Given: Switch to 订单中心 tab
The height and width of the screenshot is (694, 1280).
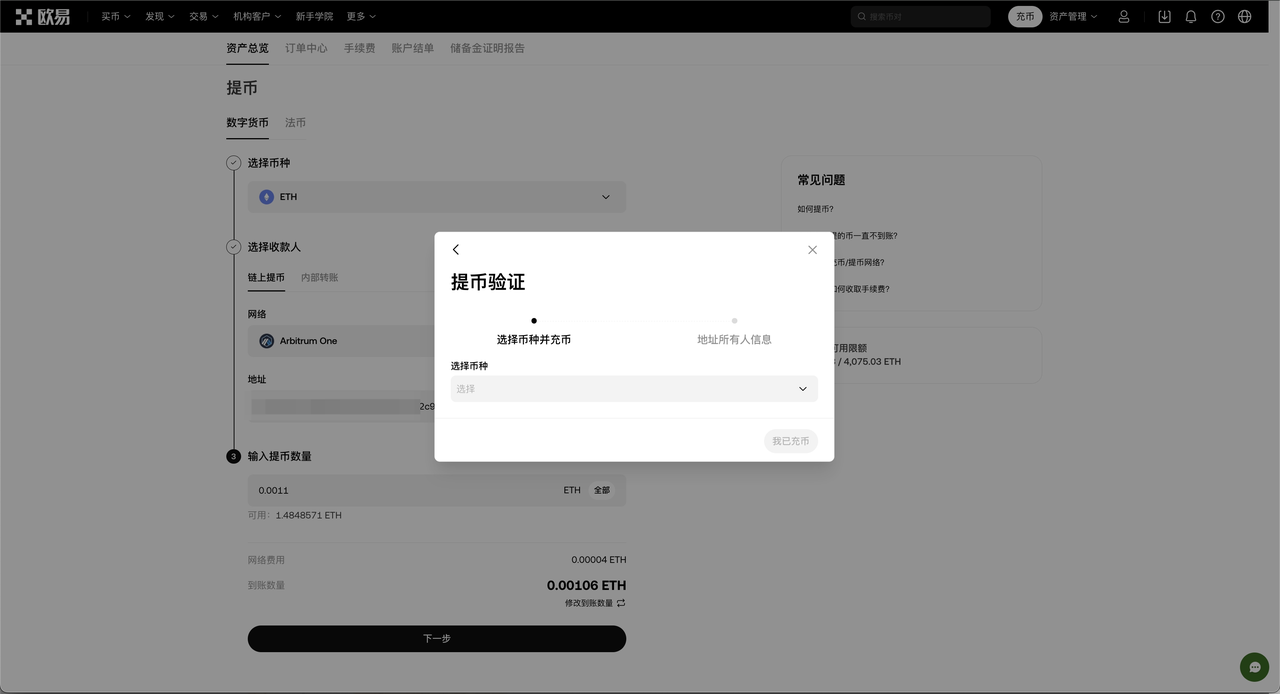Looking at the screenshot, I should click(306, 48).
